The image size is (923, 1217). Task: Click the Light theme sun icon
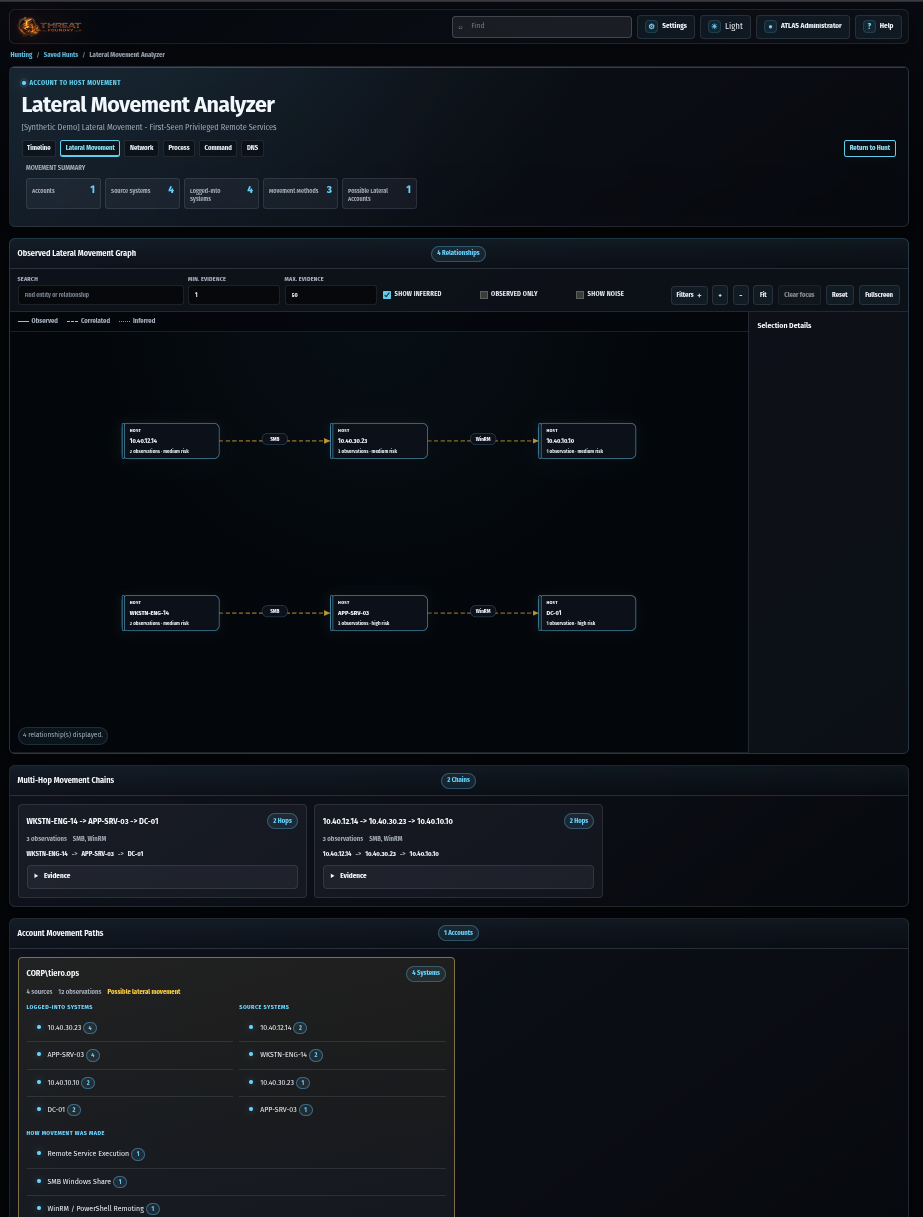(714, 26)
